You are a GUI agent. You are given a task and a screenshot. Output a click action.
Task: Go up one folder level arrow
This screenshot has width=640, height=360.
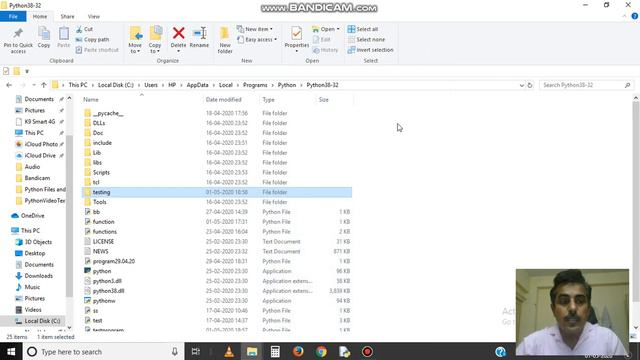44,85
